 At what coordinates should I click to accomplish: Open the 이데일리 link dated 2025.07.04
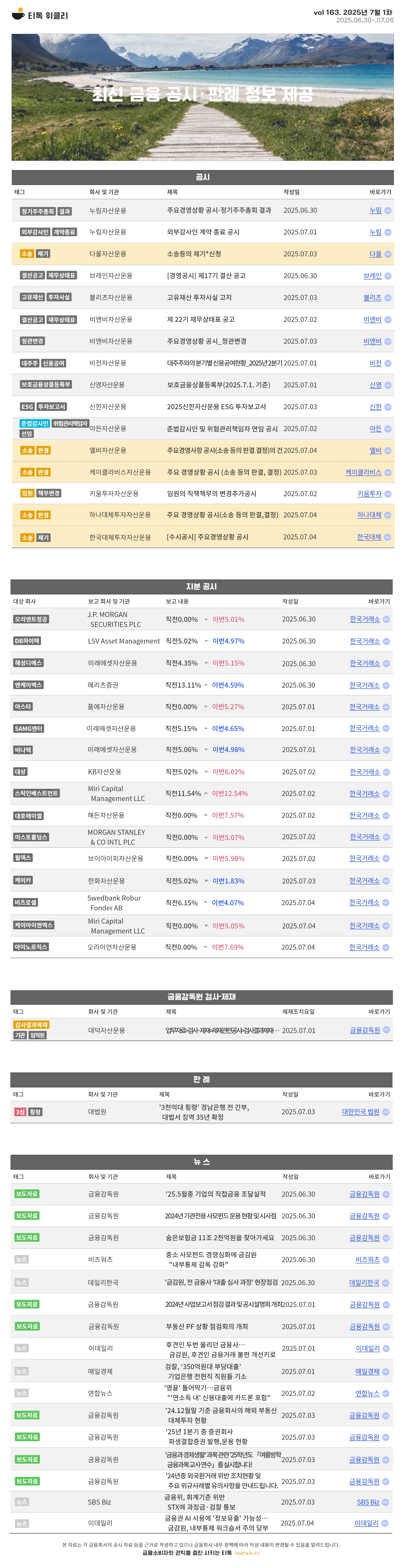366,1523
